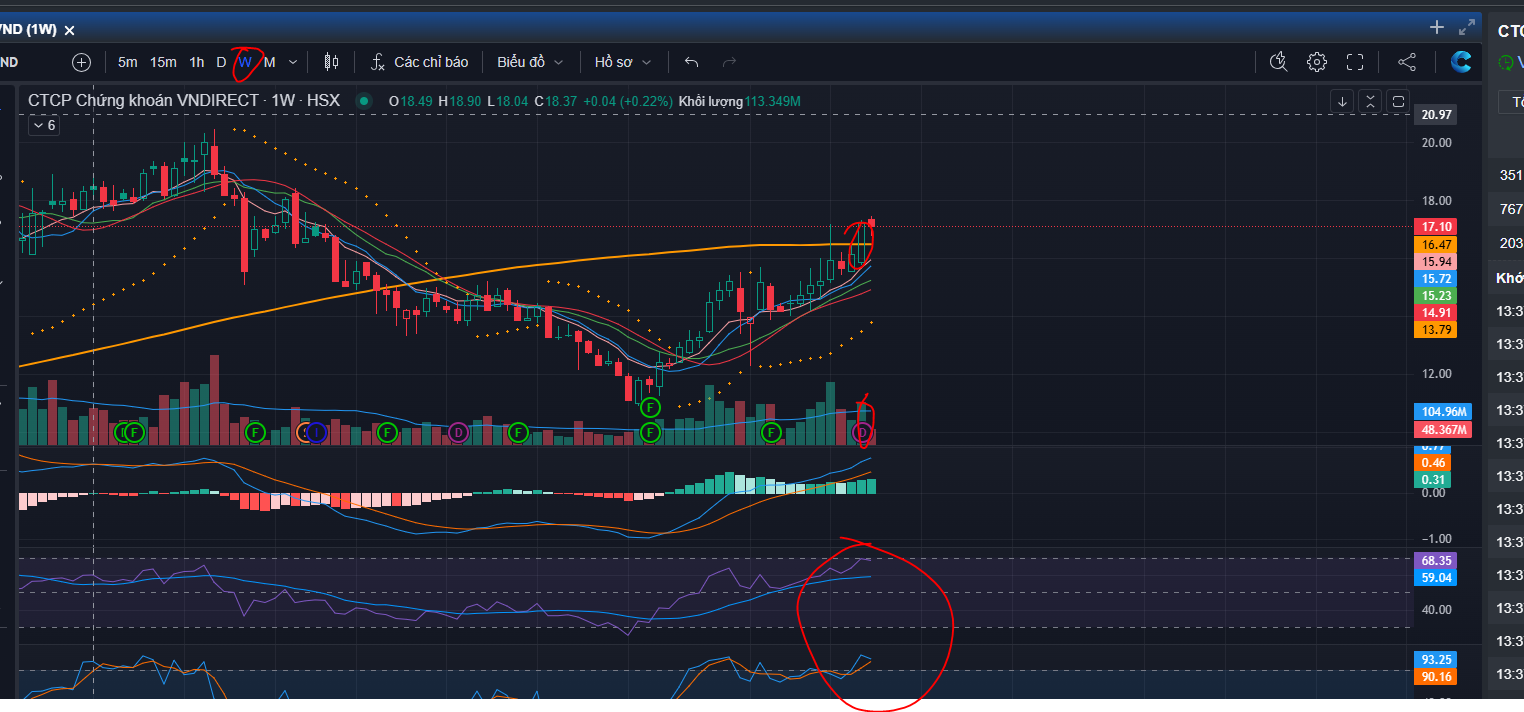The width and height of the screenshot is (1524, 712).
Task: Click the orange 90.16 stochastic label
Action: [x=1436, y=677]
